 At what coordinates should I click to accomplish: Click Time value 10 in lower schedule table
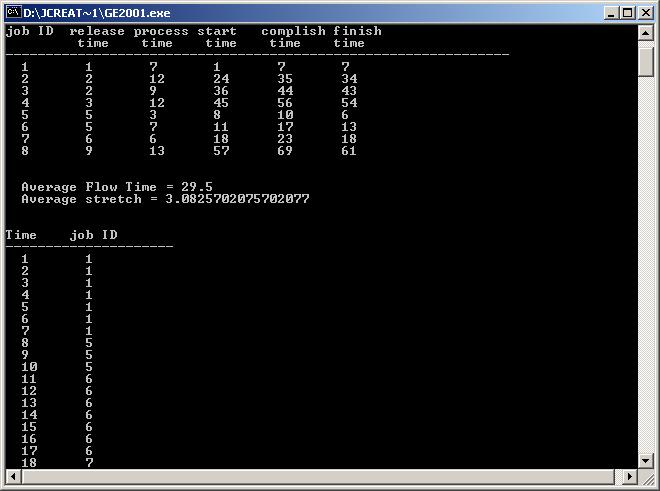coord(29,366)
